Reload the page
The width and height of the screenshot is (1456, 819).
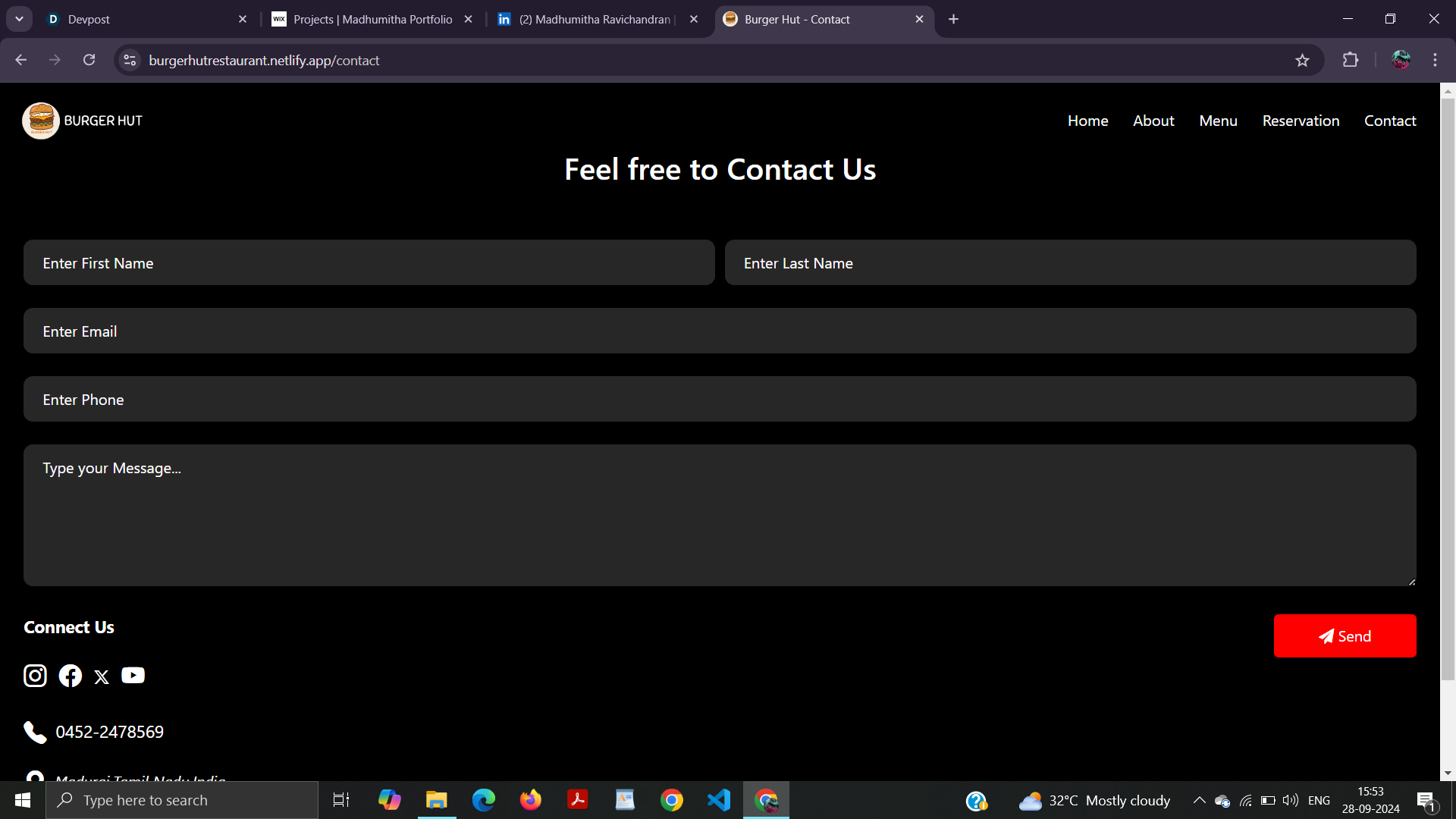(x=89, y=61)
